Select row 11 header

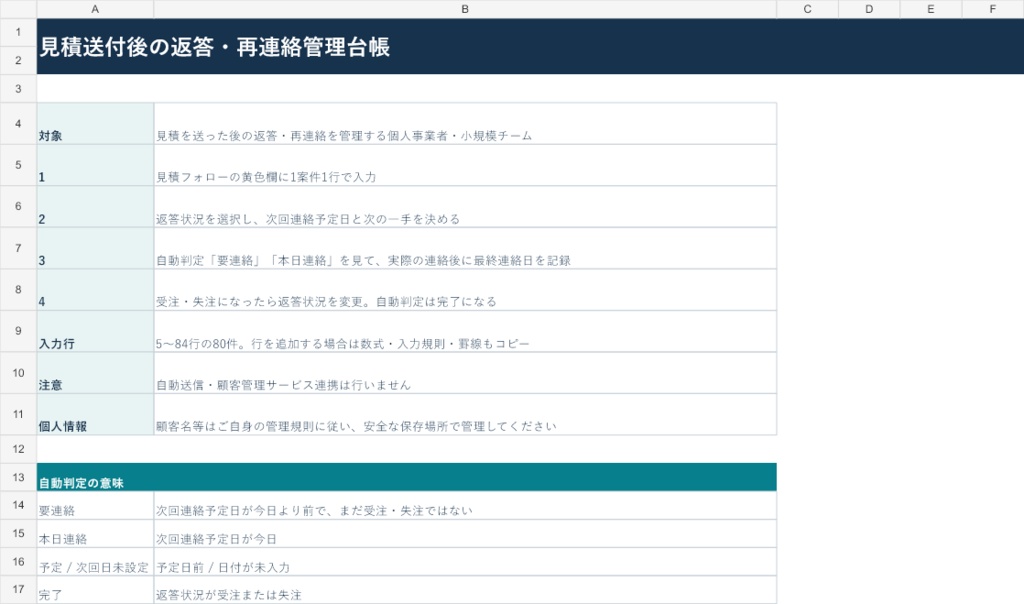18,414
